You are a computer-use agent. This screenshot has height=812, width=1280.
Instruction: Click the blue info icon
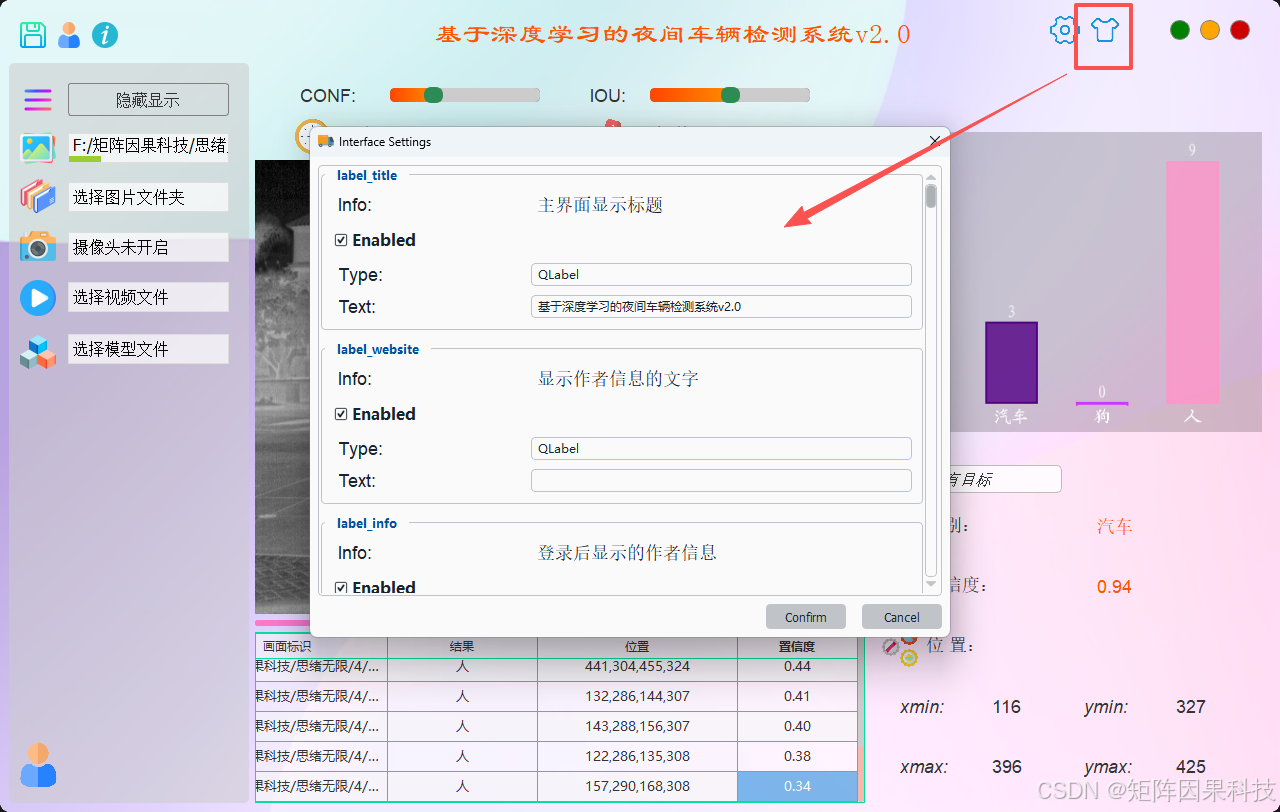[x=105, y=35]
